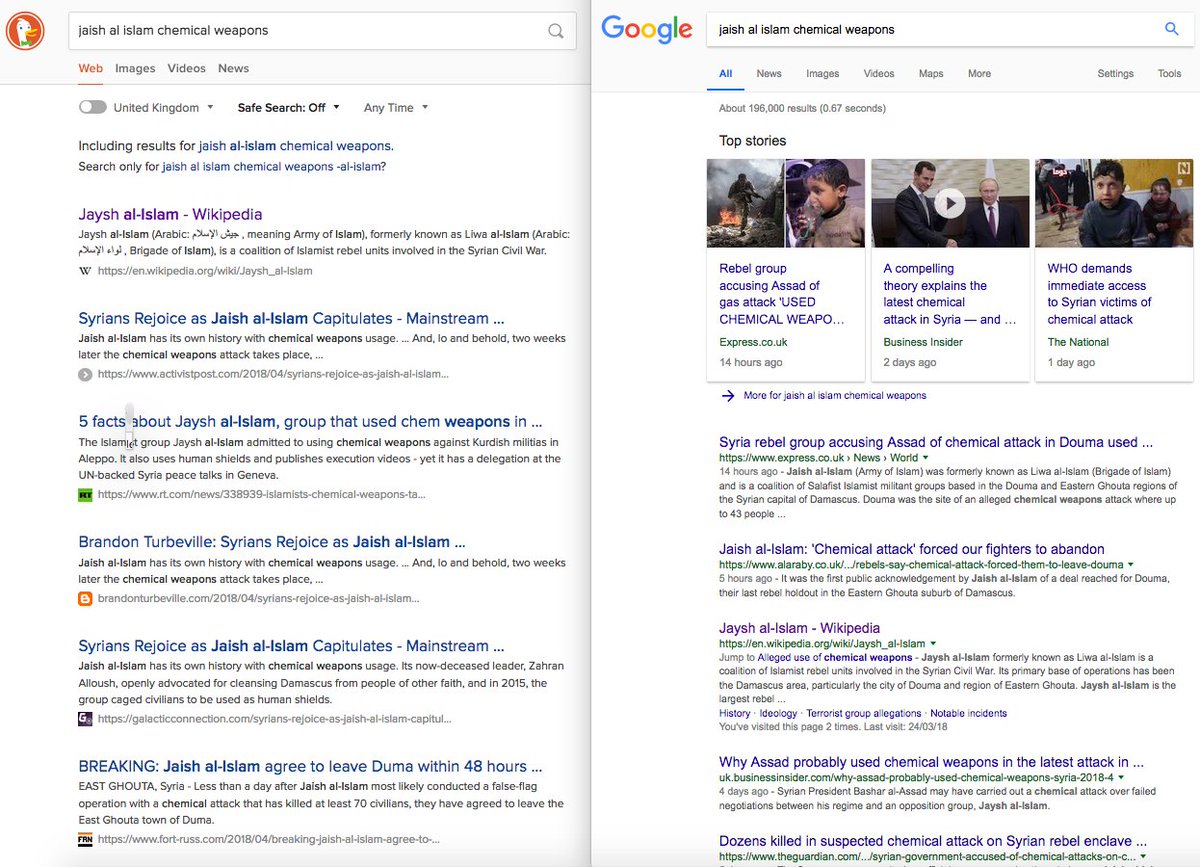Open Google search Tools
Screen dimensions: 1200x867
1170,74
